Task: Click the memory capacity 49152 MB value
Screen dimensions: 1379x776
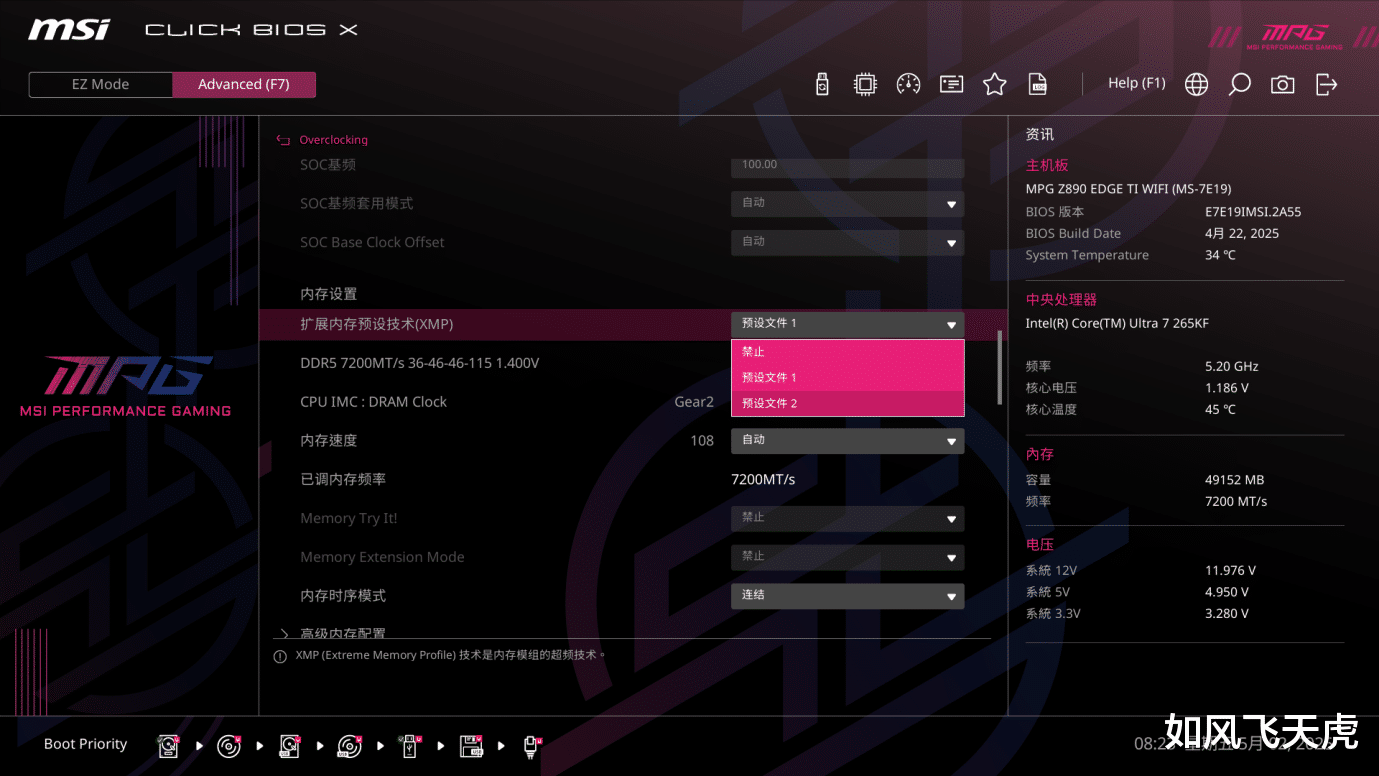Action: coord(1235,480)
